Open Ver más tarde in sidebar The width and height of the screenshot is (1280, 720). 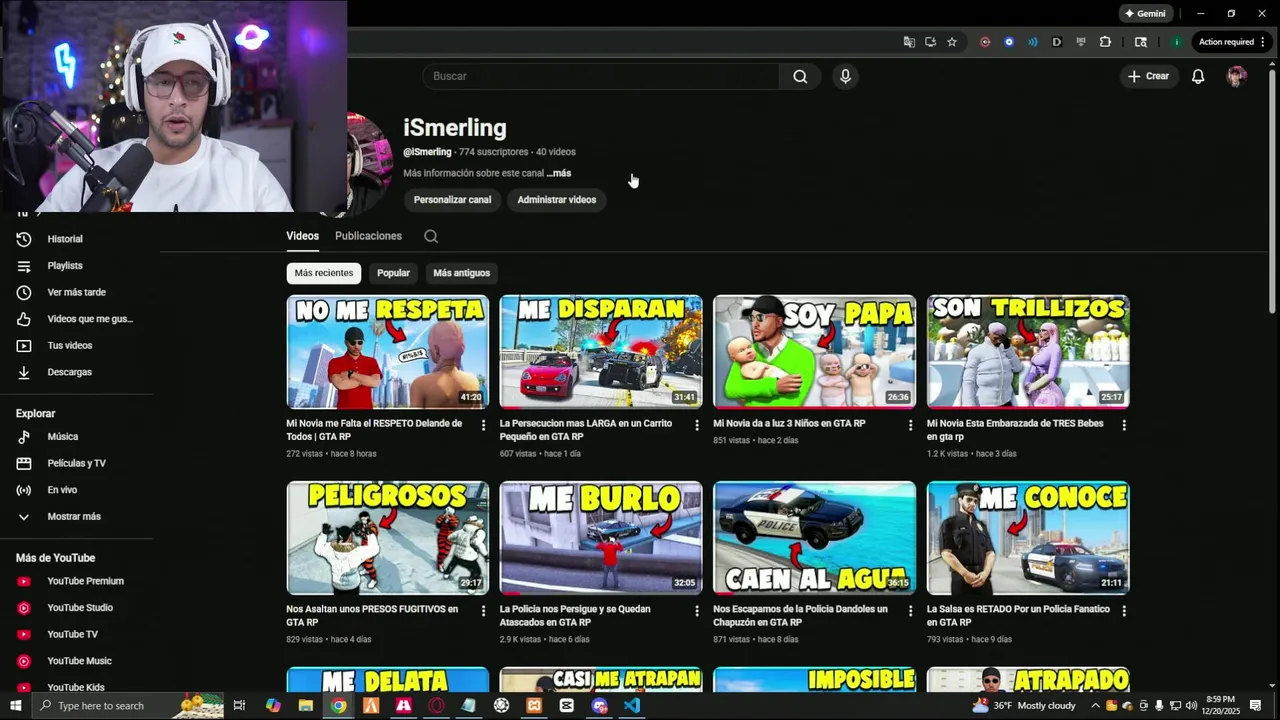click(x=76, y=292)
